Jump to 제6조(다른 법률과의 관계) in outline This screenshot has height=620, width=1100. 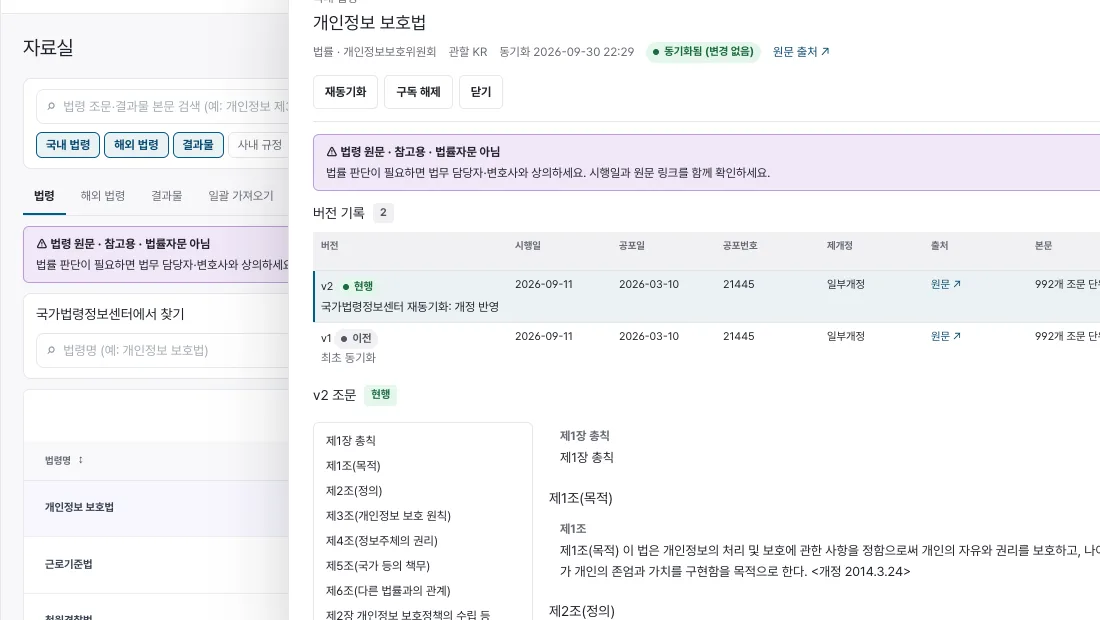point(388,591)
